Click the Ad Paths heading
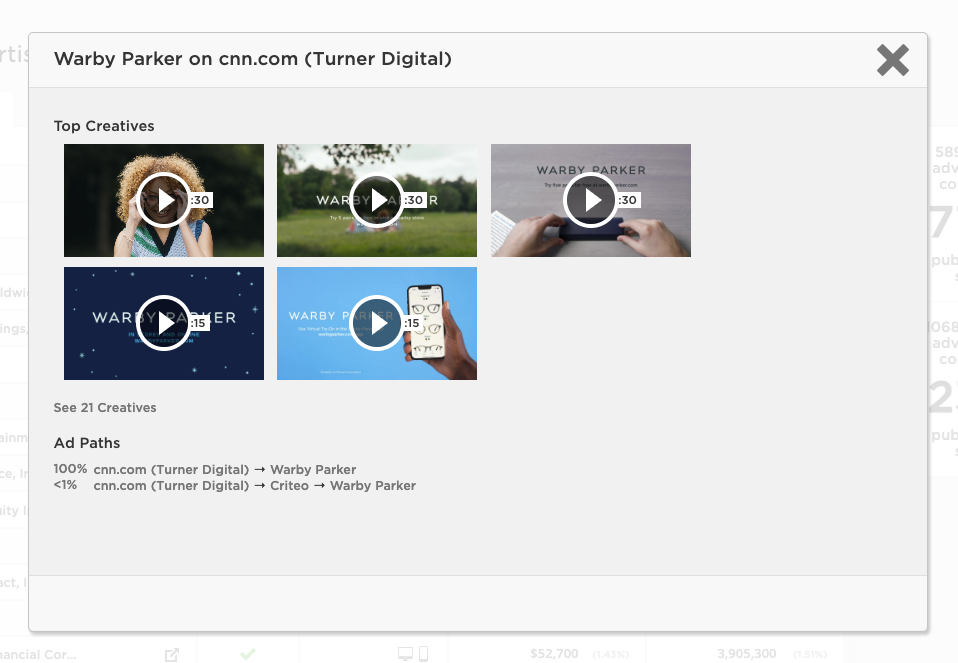This screenshot has height=663, width=958. click(87, 443)
